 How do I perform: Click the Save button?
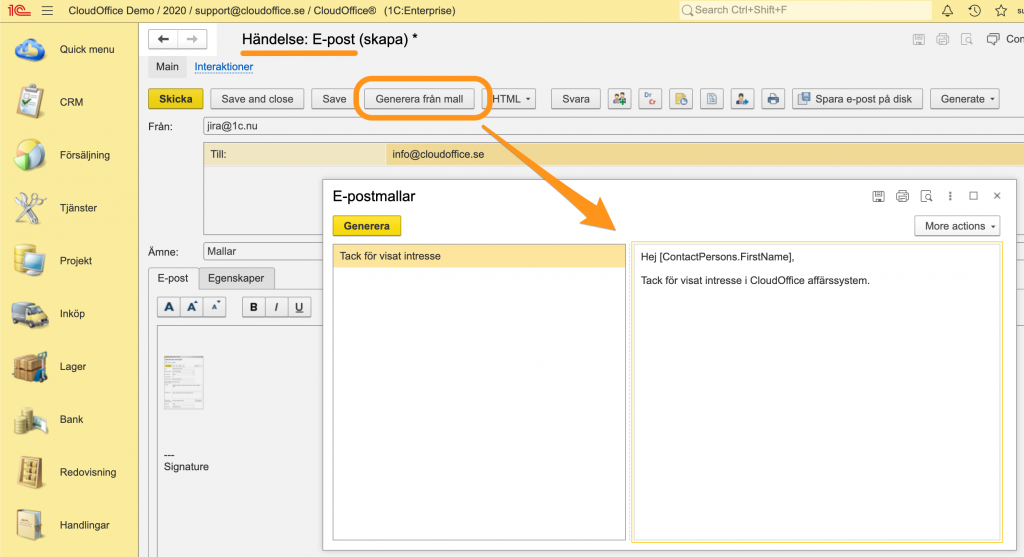pos(334,99)
